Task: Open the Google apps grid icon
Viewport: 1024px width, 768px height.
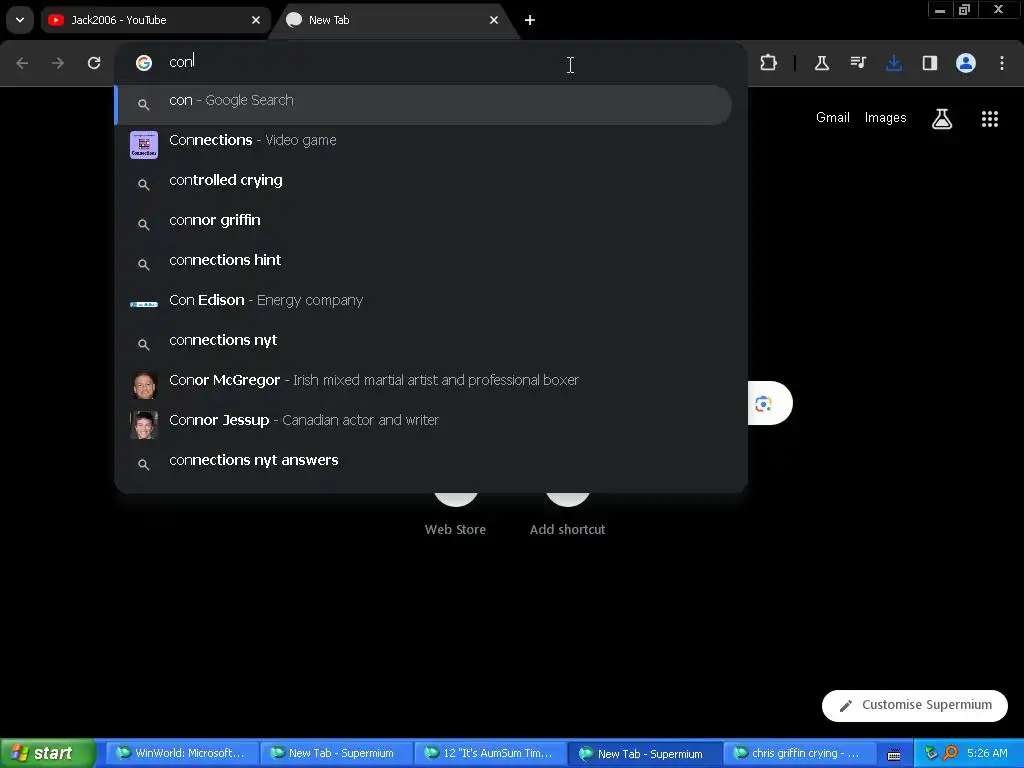Action: click(989, 118)
